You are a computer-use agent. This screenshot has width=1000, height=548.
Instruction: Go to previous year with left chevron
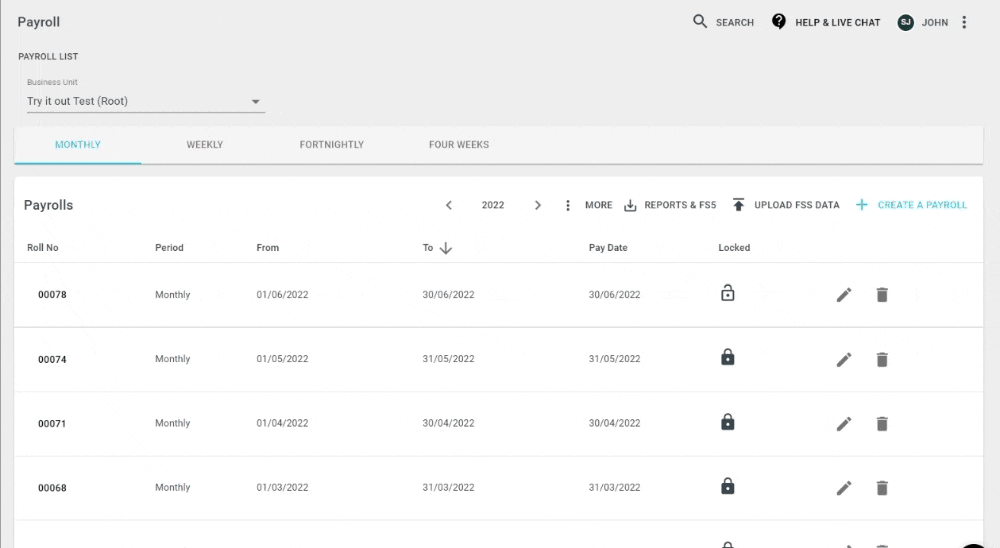click(449, 205)
